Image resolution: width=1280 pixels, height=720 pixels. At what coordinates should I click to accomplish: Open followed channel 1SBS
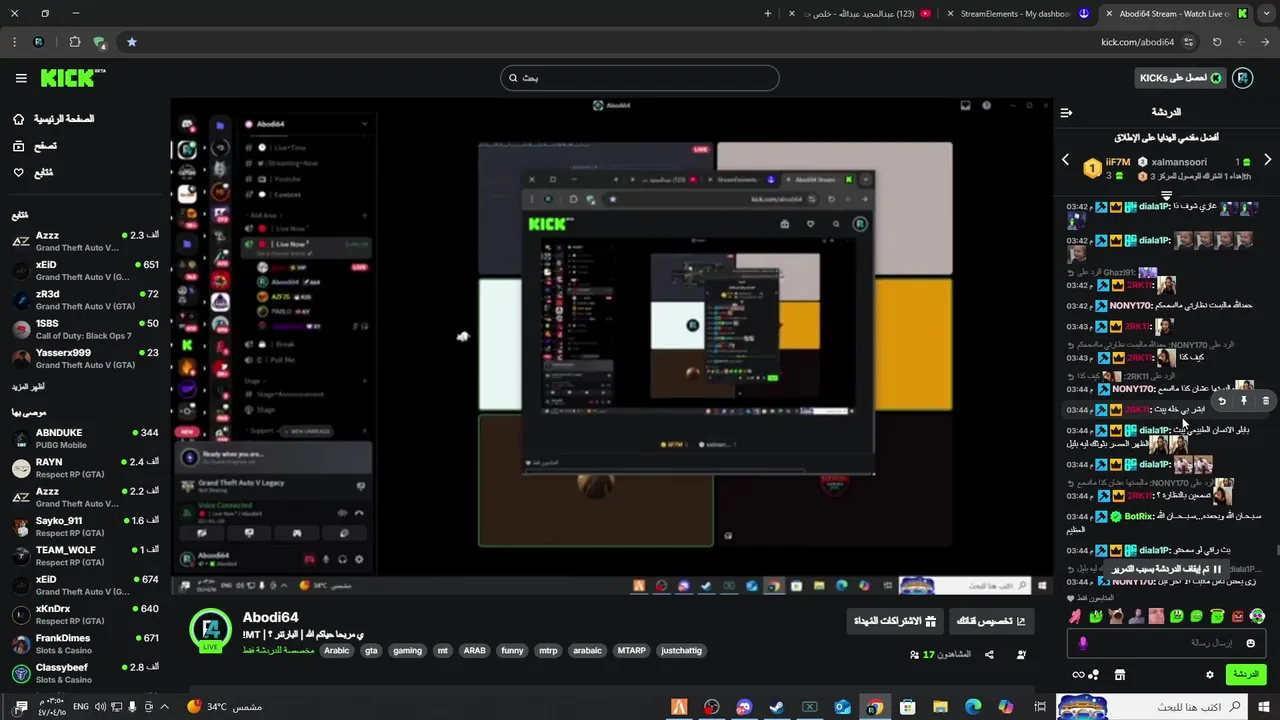click(x=85, y=329)
